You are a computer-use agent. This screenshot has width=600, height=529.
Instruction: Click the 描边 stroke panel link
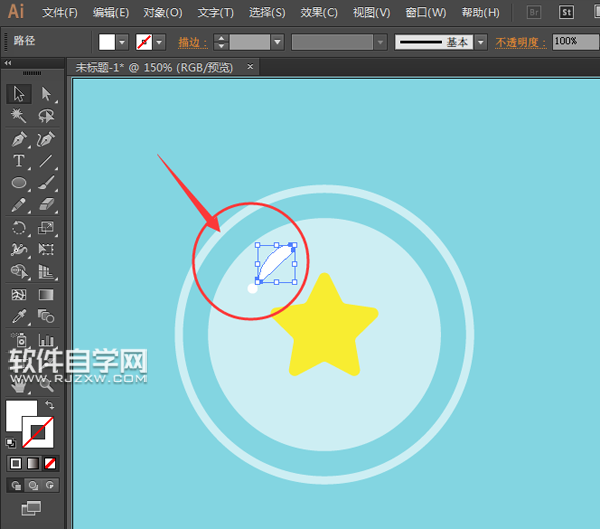(192, 42)
